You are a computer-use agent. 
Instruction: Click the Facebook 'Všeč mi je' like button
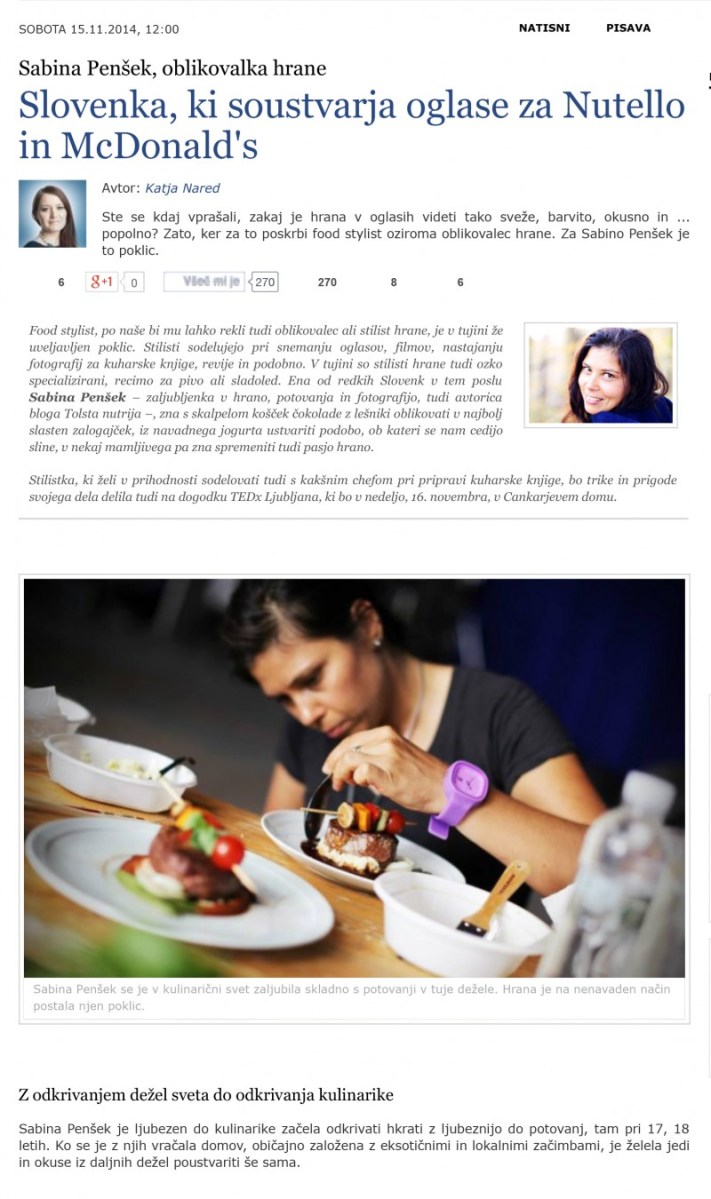pos(203,281)
